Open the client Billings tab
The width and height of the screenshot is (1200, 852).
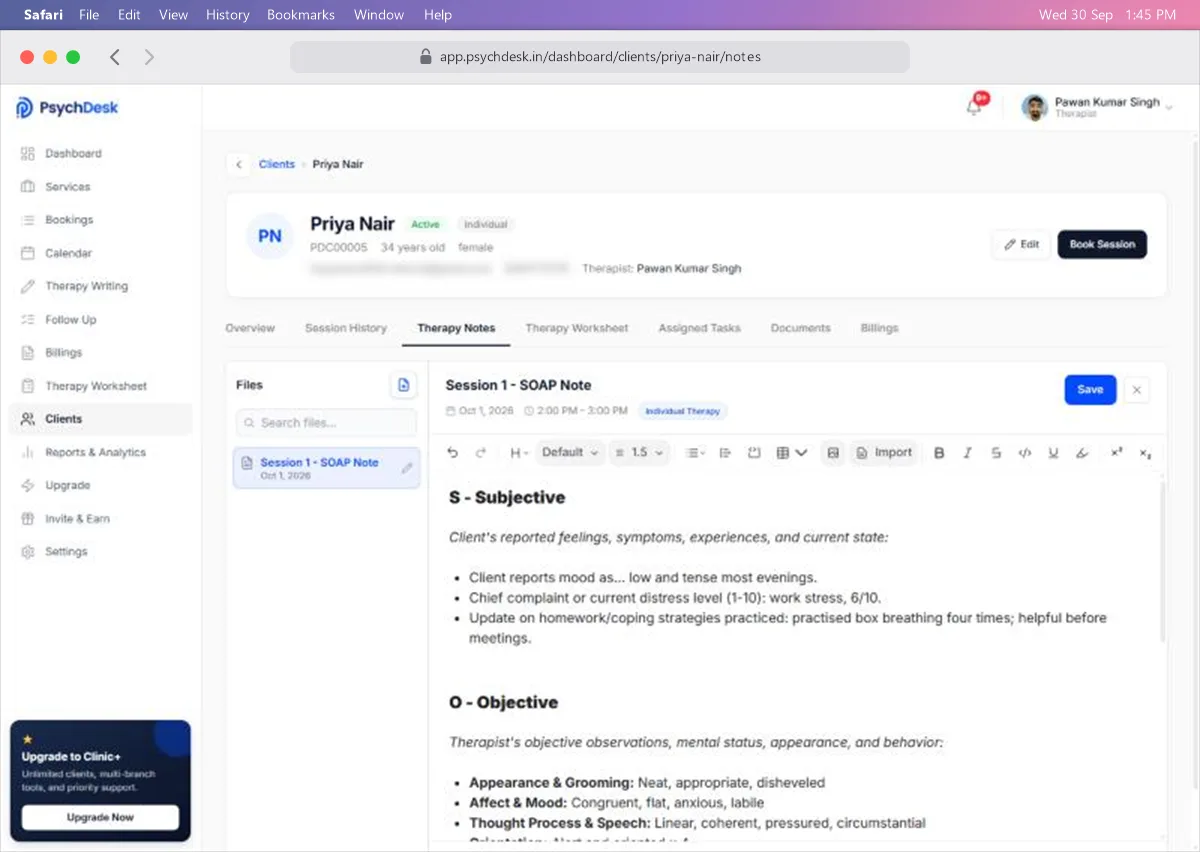point(879,328)
